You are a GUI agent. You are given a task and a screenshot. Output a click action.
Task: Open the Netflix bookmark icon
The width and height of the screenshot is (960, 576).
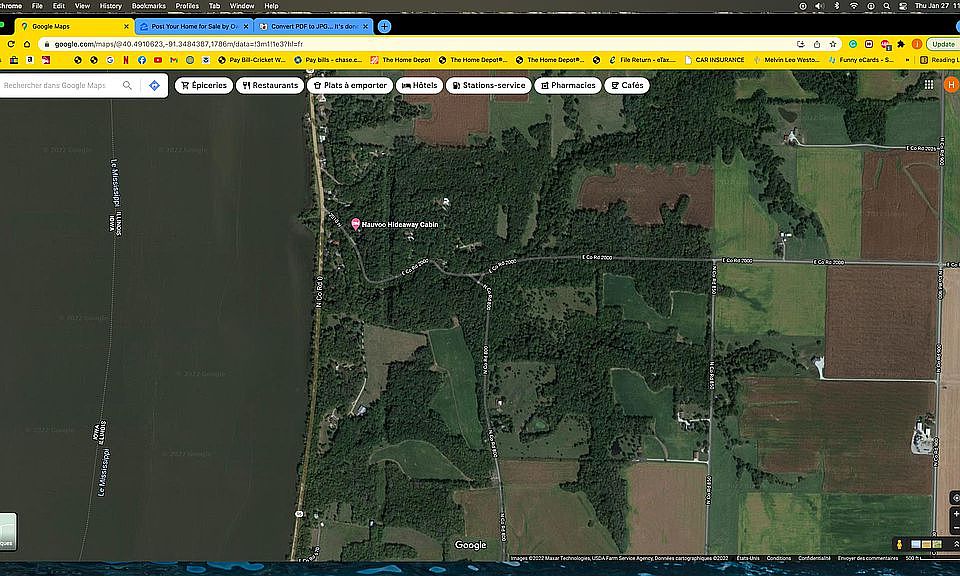coord(126,60)
